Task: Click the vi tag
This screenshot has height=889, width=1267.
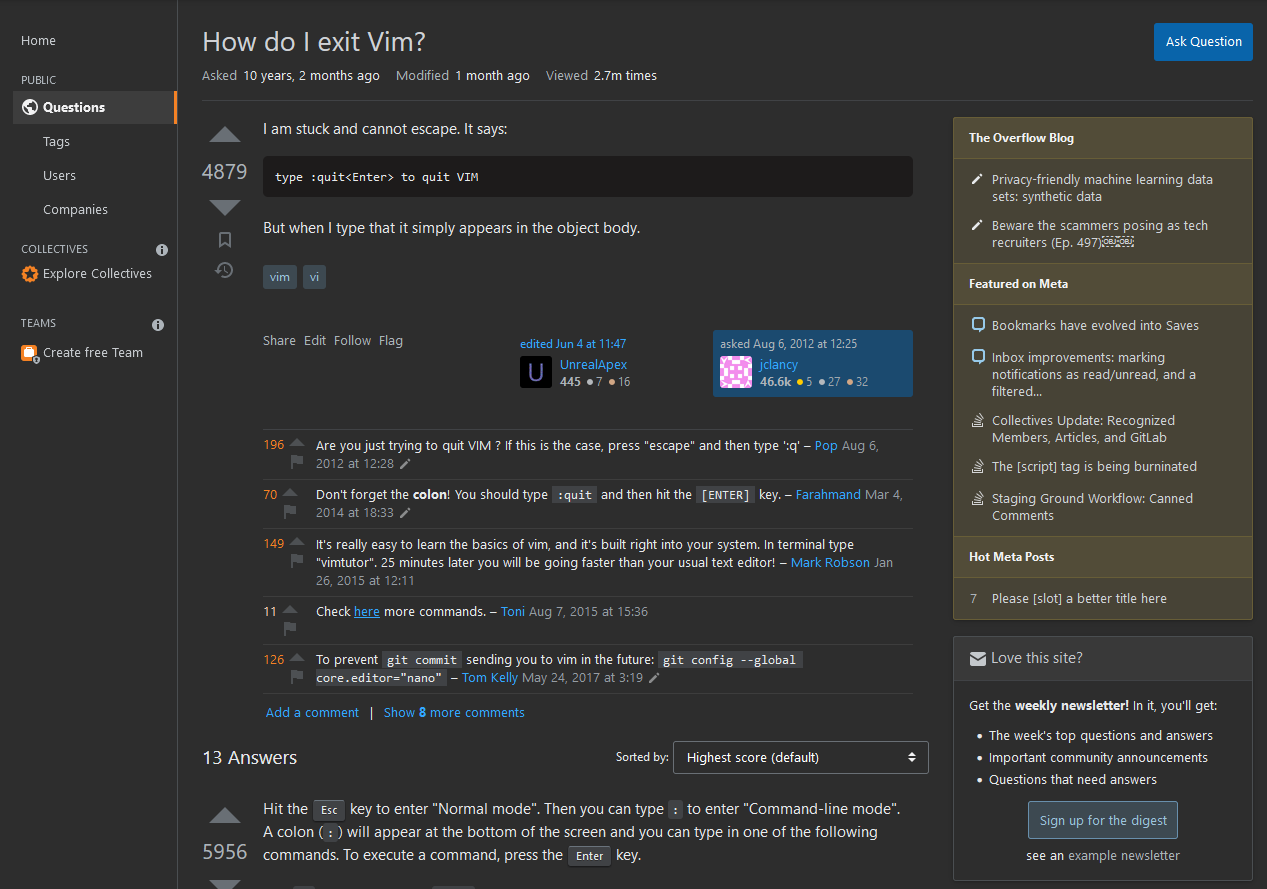Action: coord(315,277)
